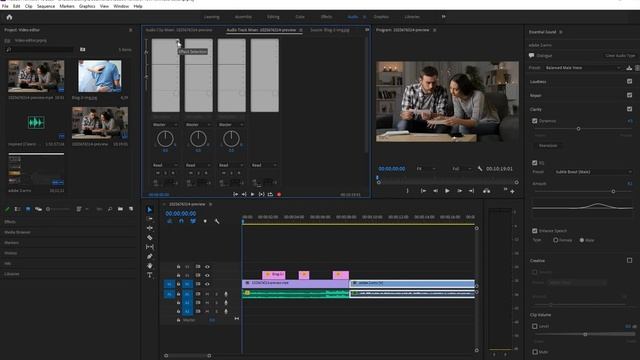Open the Sequence menu

point(46,6)
